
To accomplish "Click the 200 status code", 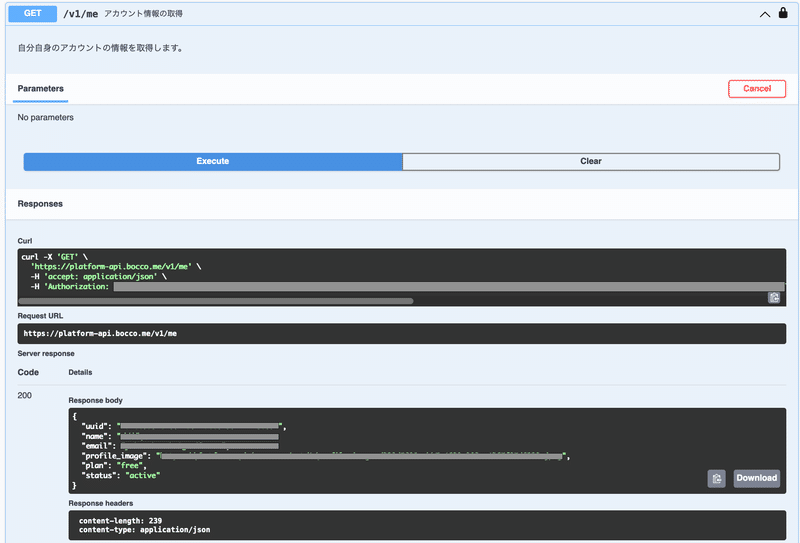I will pyautogui.click(x=24, y=396).
